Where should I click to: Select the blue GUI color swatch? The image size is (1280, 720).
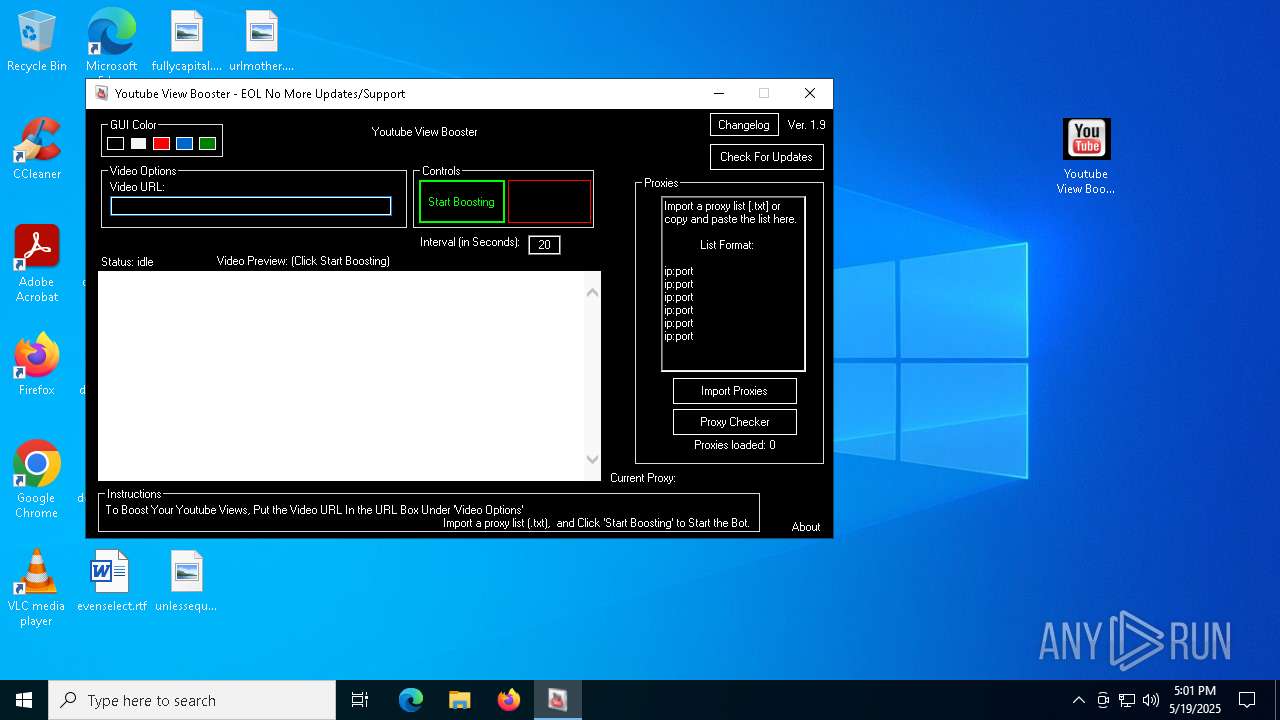184,144
